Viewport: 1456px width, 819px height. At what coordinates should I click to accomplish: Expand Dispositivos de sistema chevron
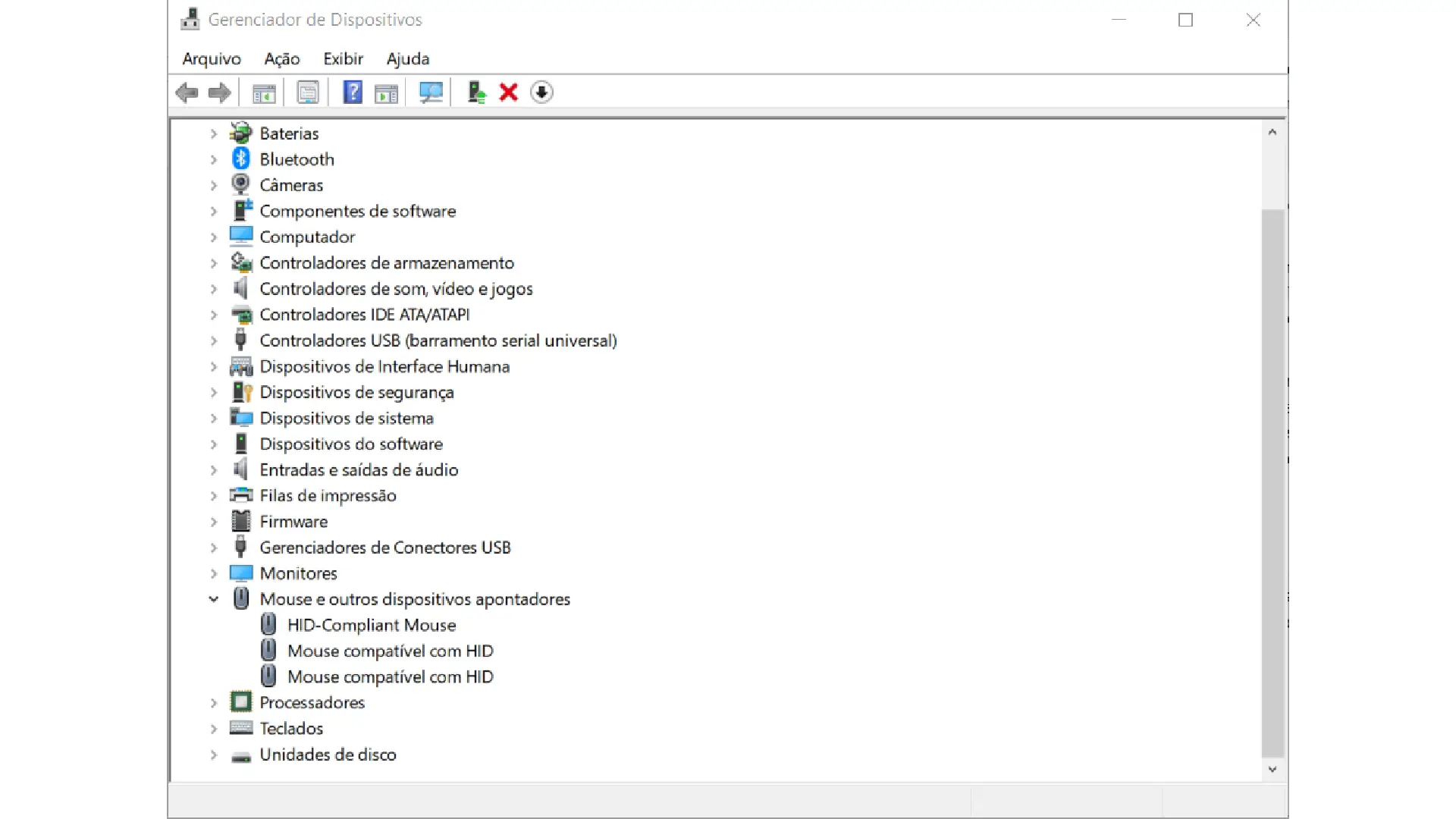tap(213, 418)
